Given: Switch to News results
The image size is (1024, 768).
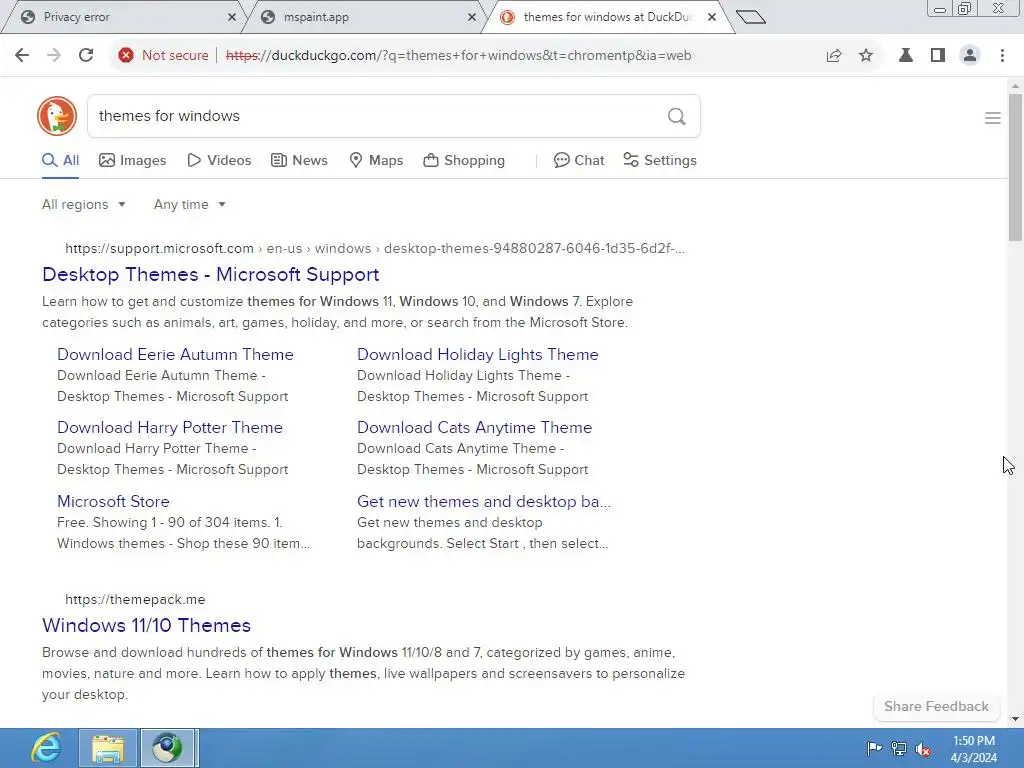Looking at the screenshot, I should 299,160.
